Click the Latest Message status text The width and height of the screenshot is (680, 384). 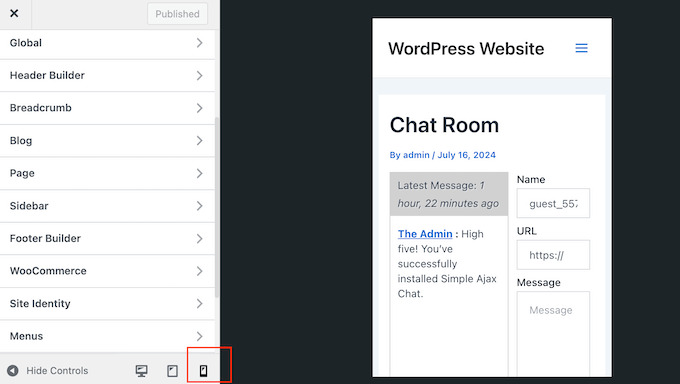(448, 194)
